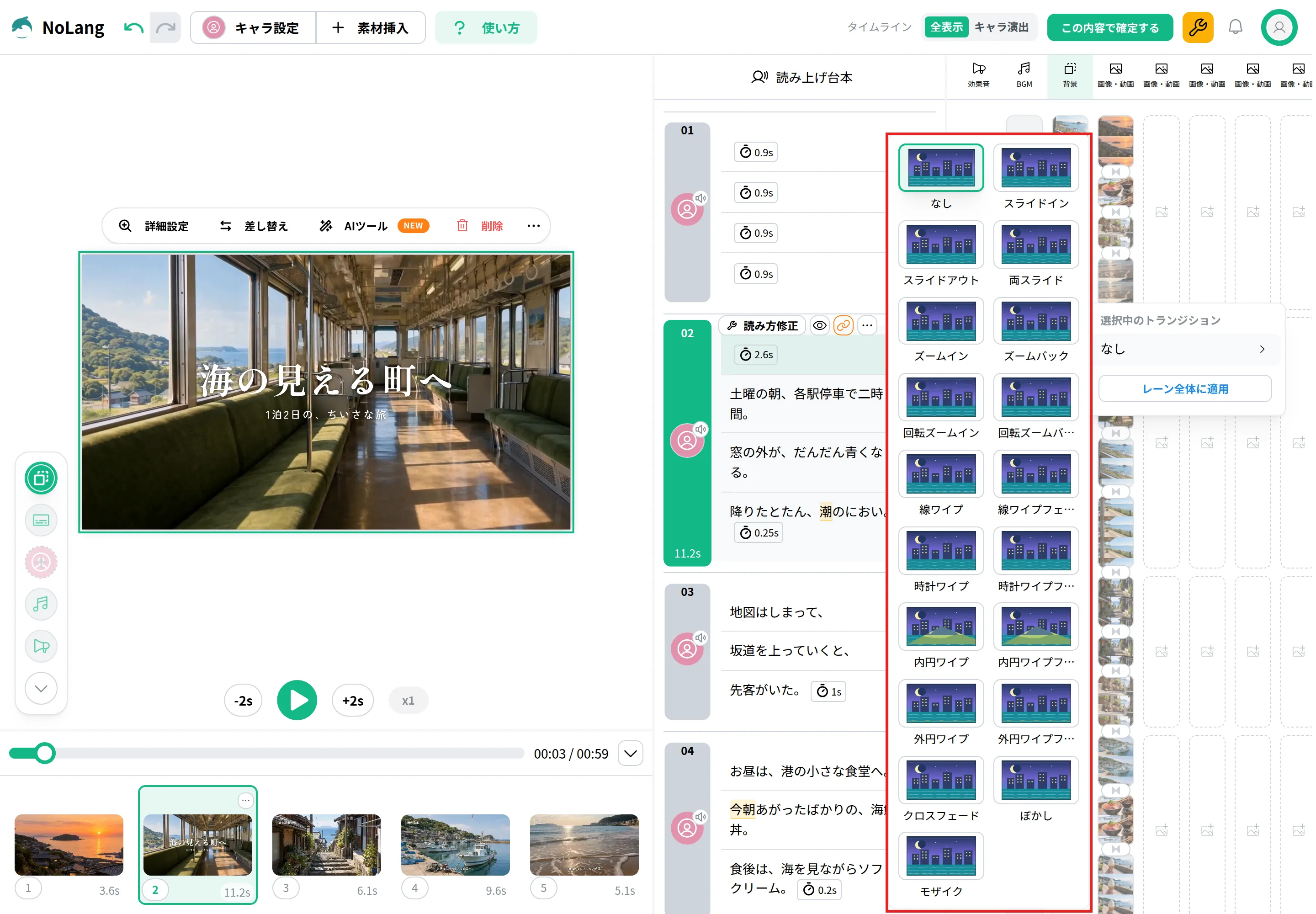Open the 素材挿入 menu
The width and height of the screenshot is (1316, 914).
point(371,27)
